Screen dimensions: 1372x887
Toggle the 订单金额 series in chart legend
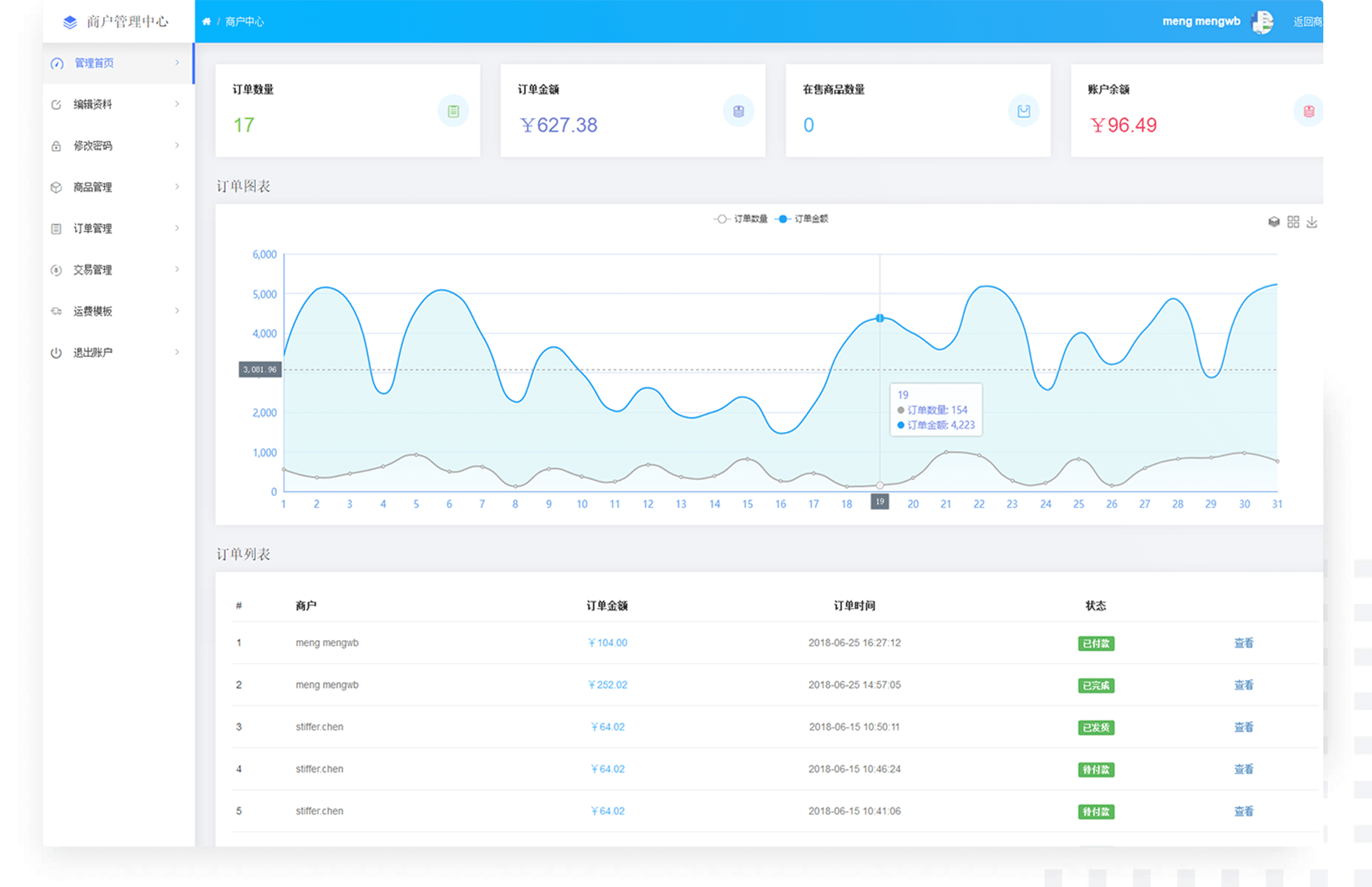pyautogui.click(x=803, y=219)
